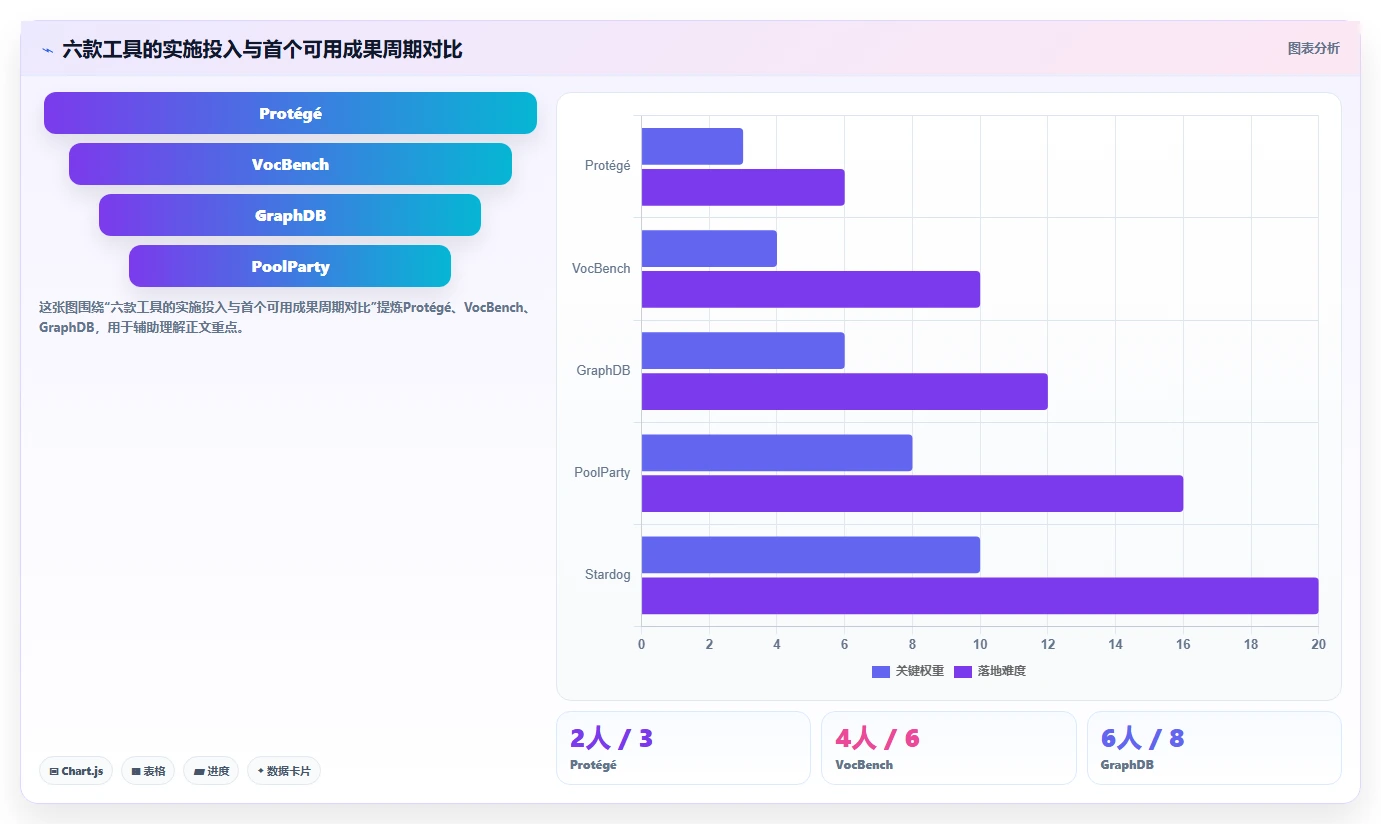1381x824 pixels.
Task: Click the 数据卡片 tag chip
Action: (284, 771)
